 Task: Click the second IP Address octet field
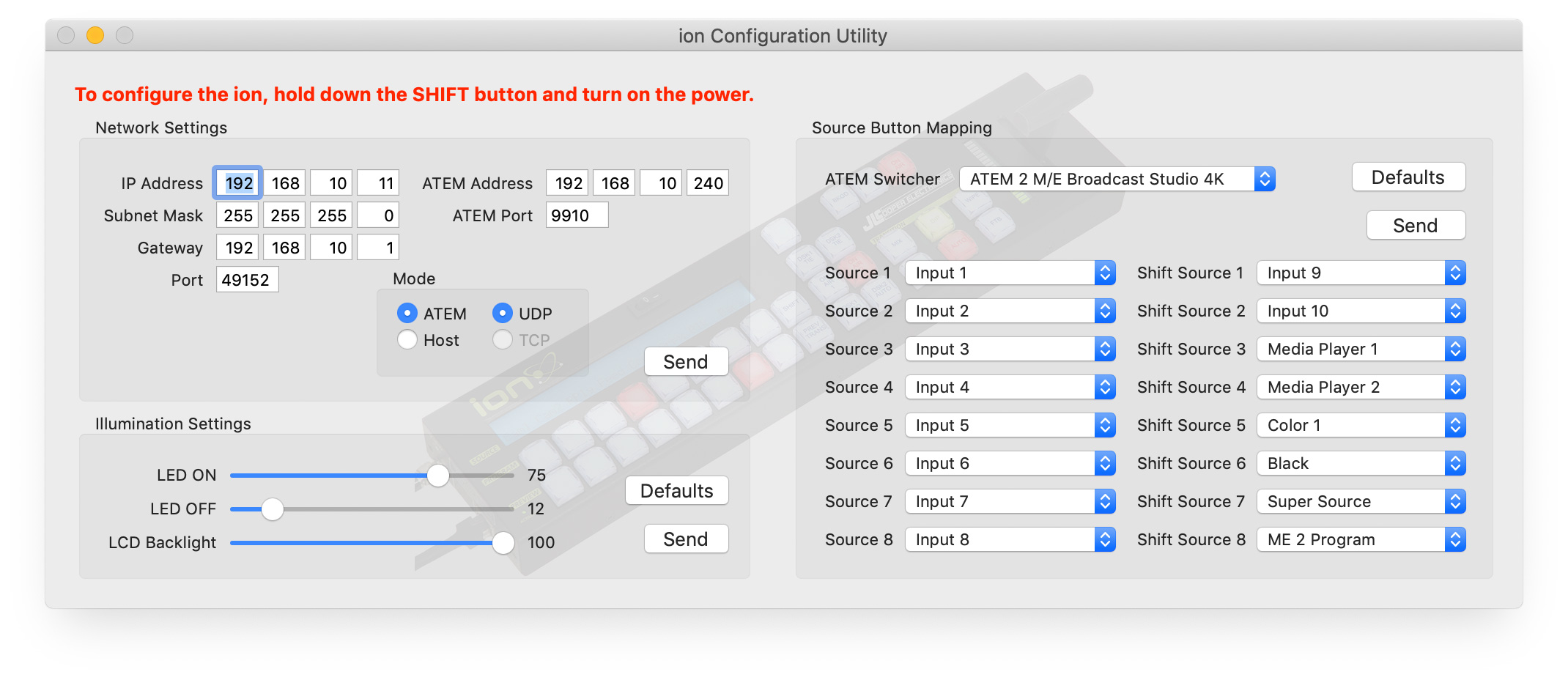(x=284, y=183)
